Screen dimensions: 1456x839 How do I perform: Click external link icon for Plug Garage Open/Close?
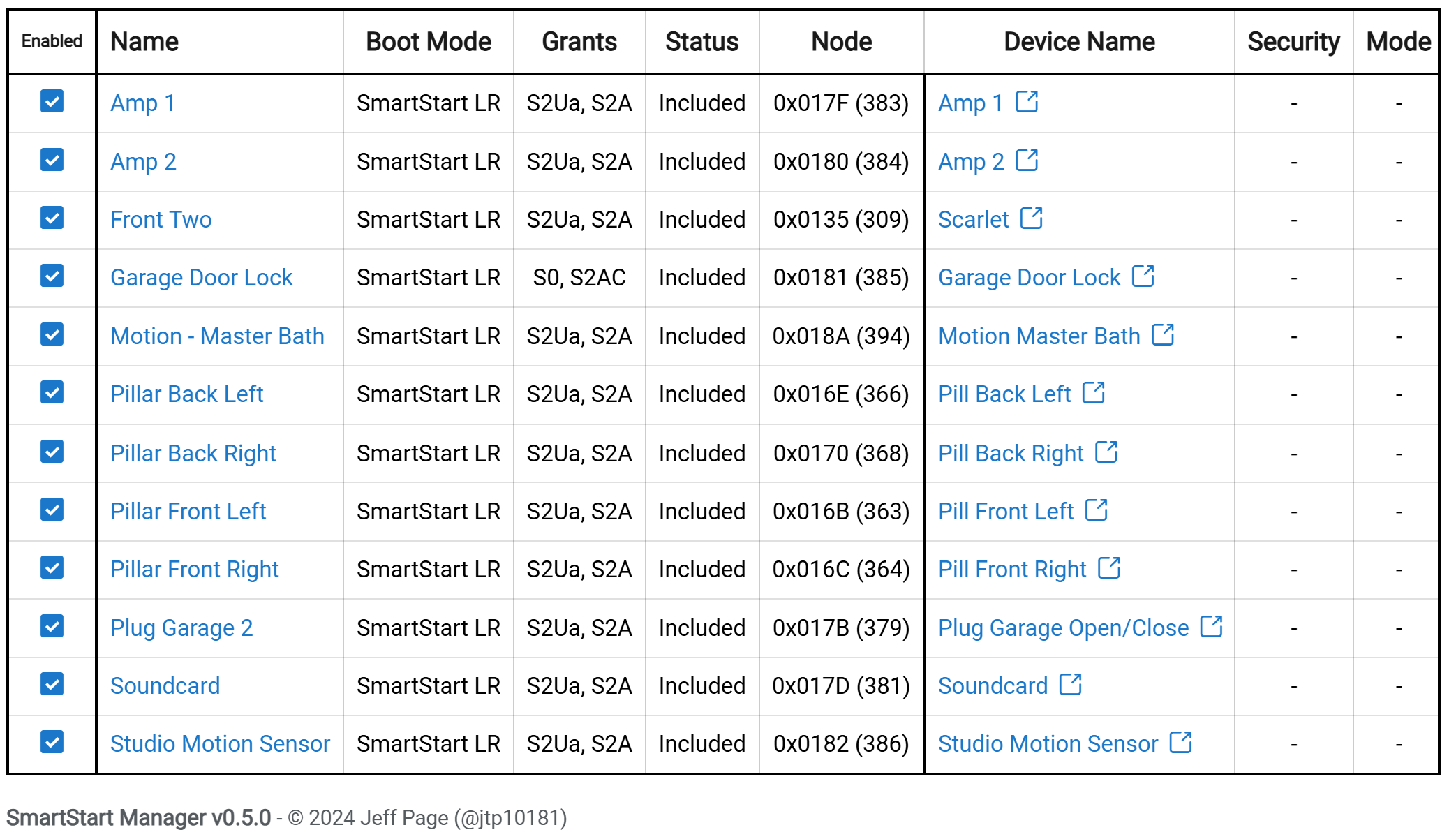pos(1211,627)
